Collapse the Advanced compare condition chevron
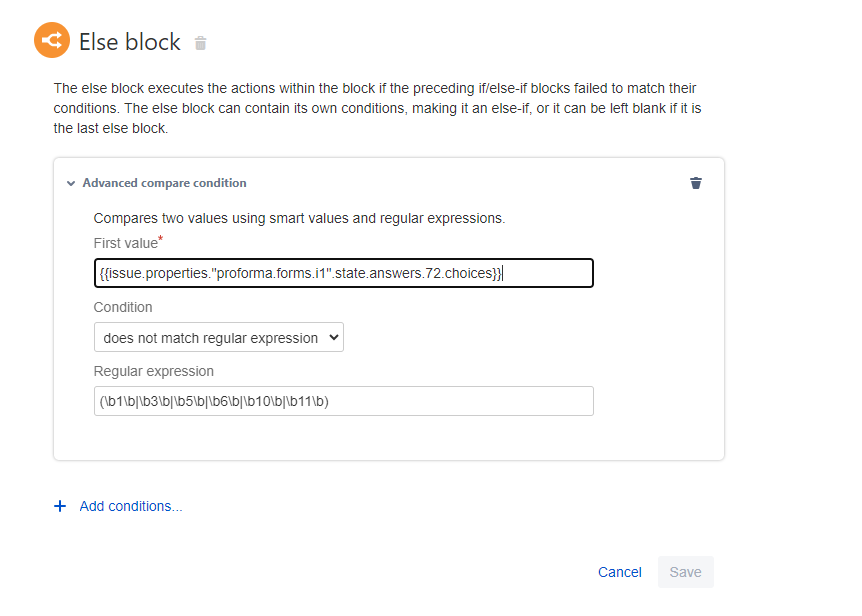The width and height of the screenshot is (862, 616). point(70,184)
